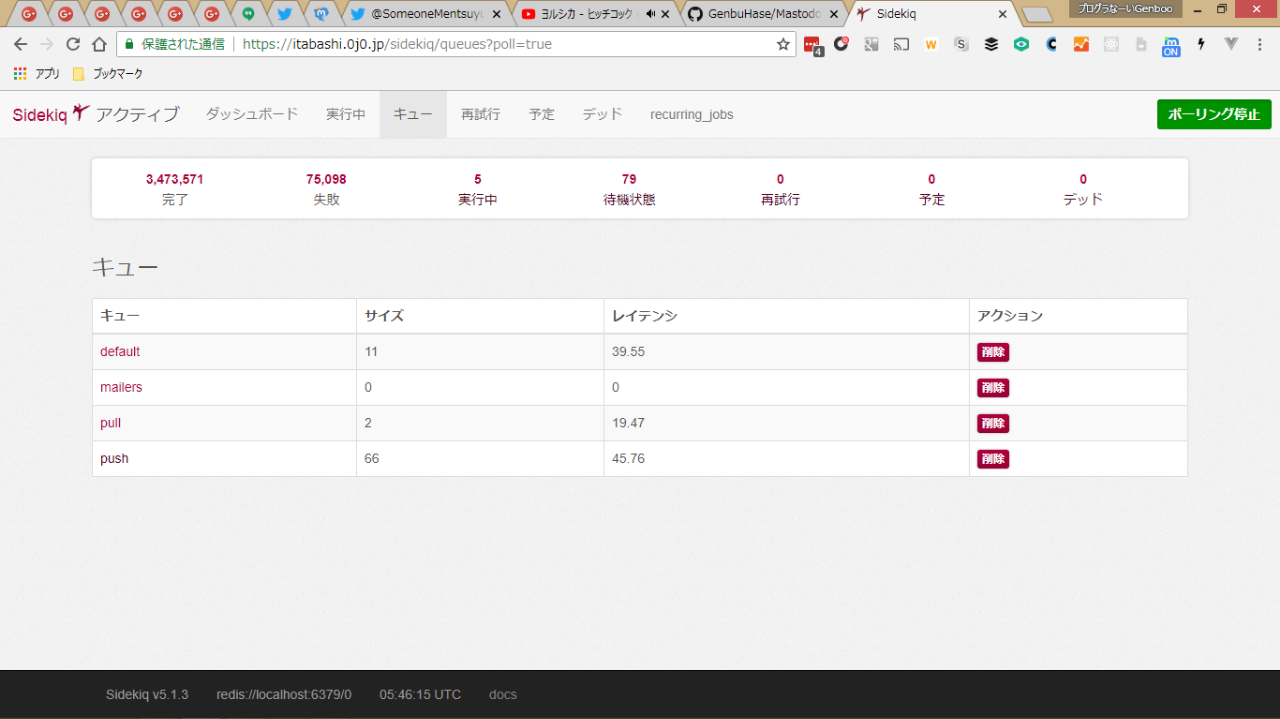This screenshot has height=719, width=1280.
Task: Open the Chrome three-dot menu
Action: point(1260,44)
